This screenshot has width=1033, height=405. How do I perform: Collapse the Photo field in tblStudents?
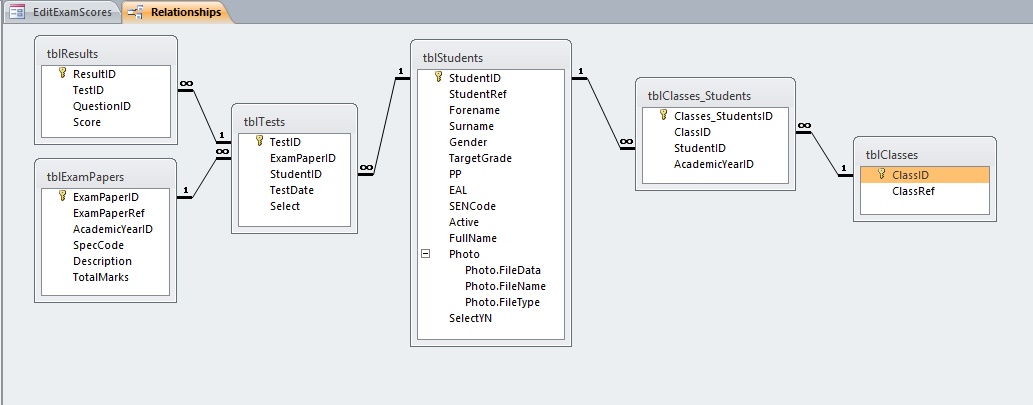tap(426, 254)
